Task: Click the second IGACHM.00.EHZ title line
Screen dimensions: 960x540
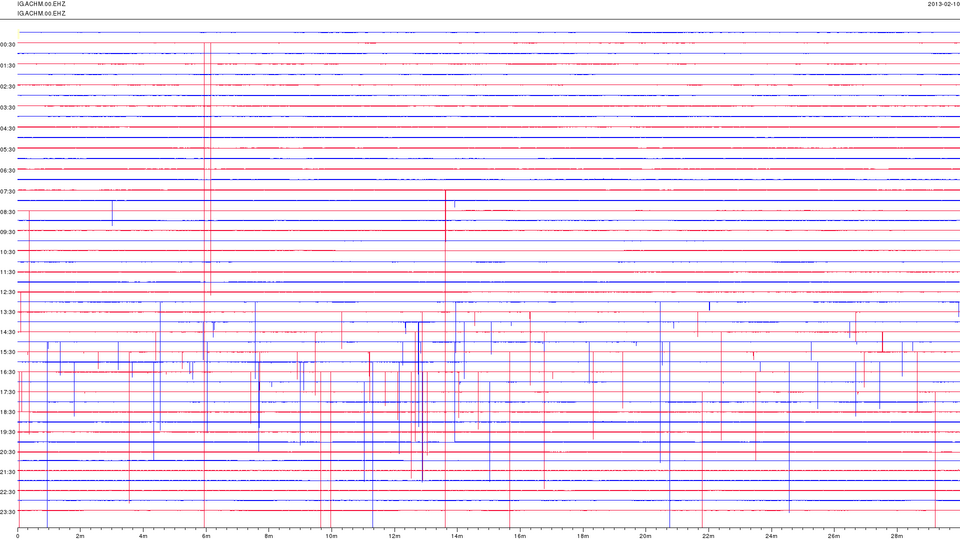Action: coord(42,13)
